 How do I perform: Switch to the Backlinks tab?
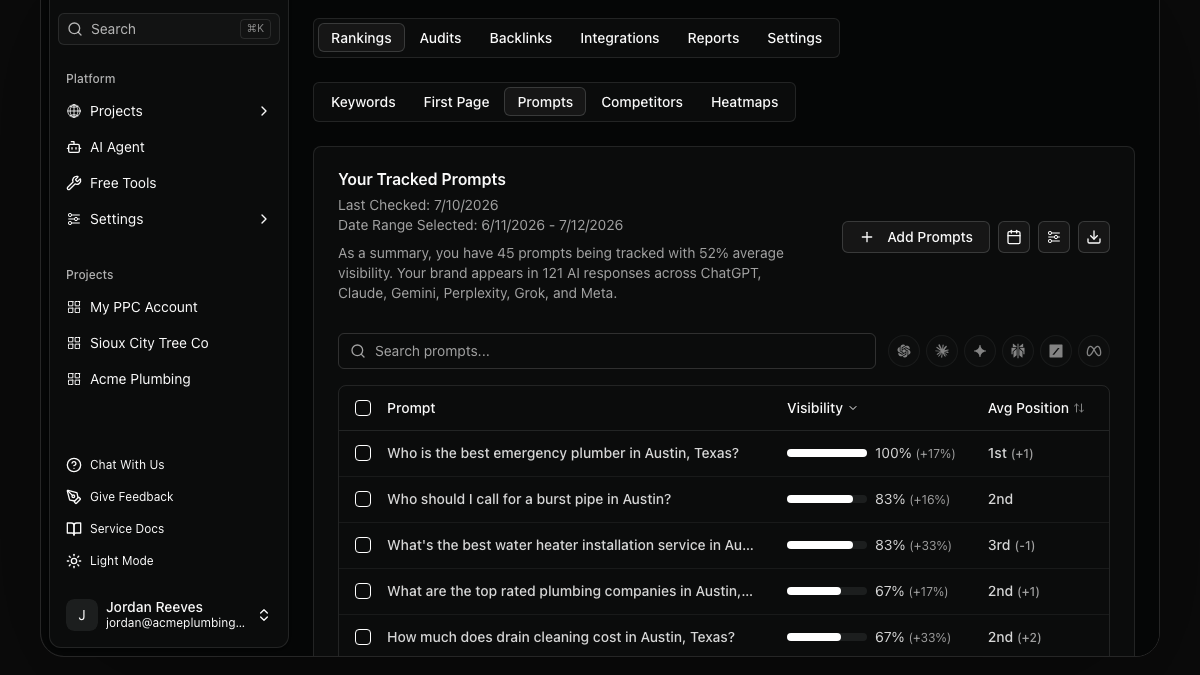coord(520,38)
